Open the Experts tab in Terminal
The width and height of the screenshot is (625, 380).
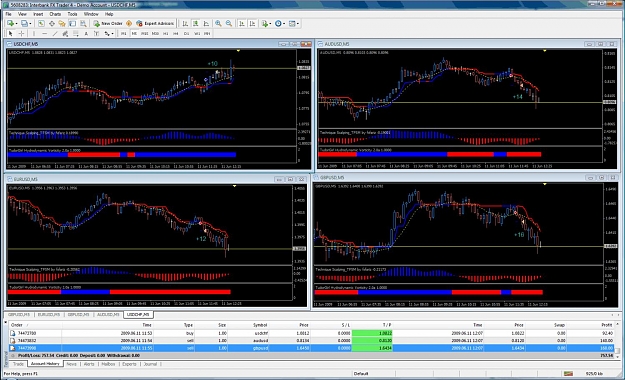129,364
